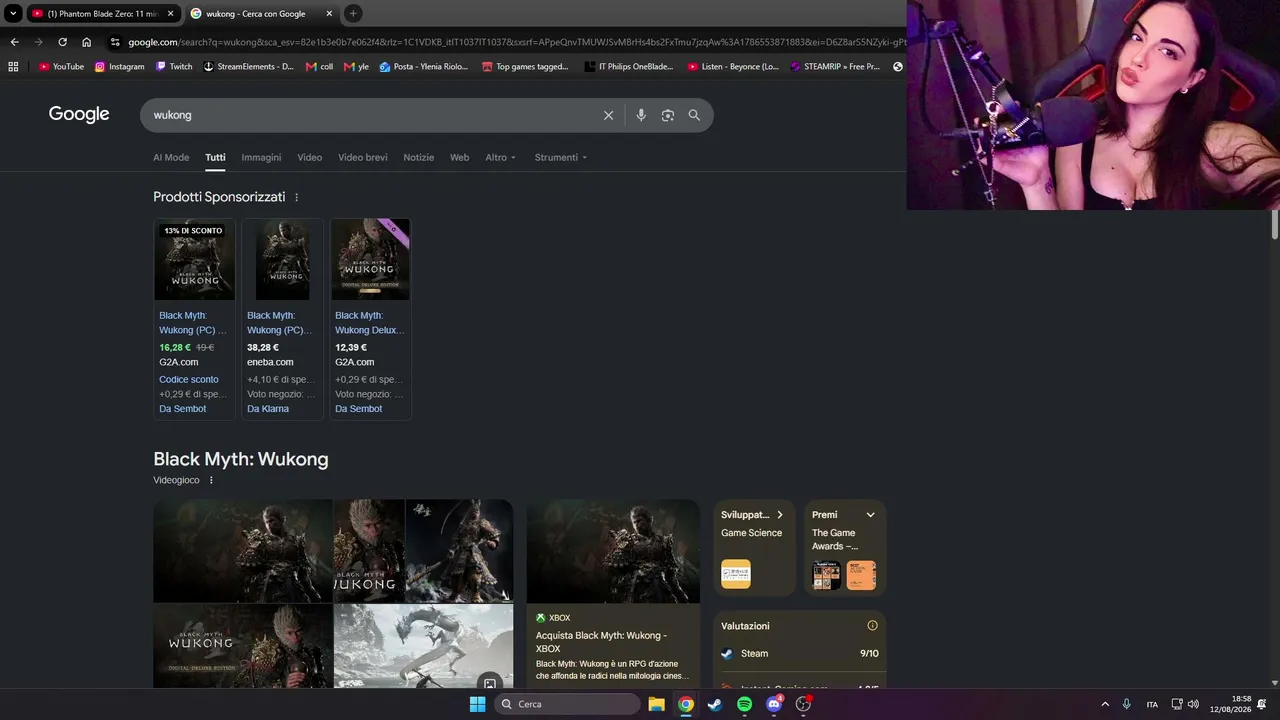The width and height of the screenshot is (1280, 720).
Task: Click the Game Science logo thumbnail
Action: coord(736,574)
